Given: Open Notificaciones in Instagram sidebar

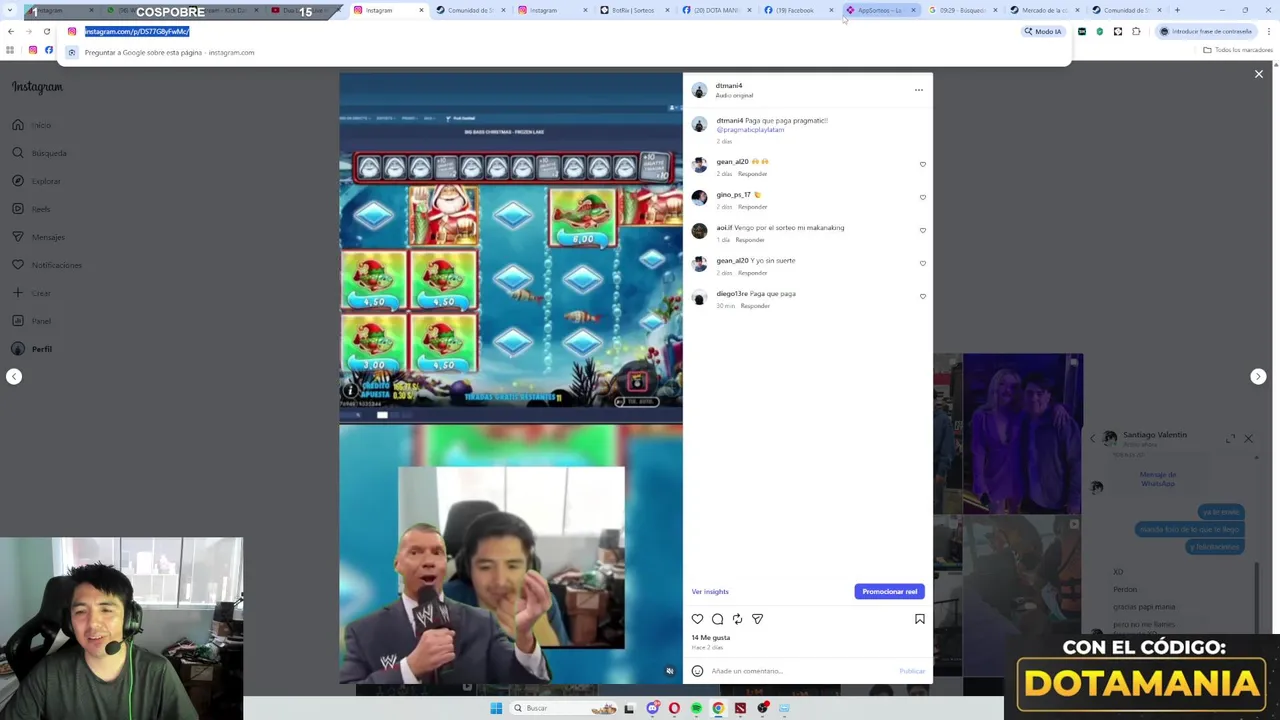Looking at the screenshot, I should click(x=47, y=265).
